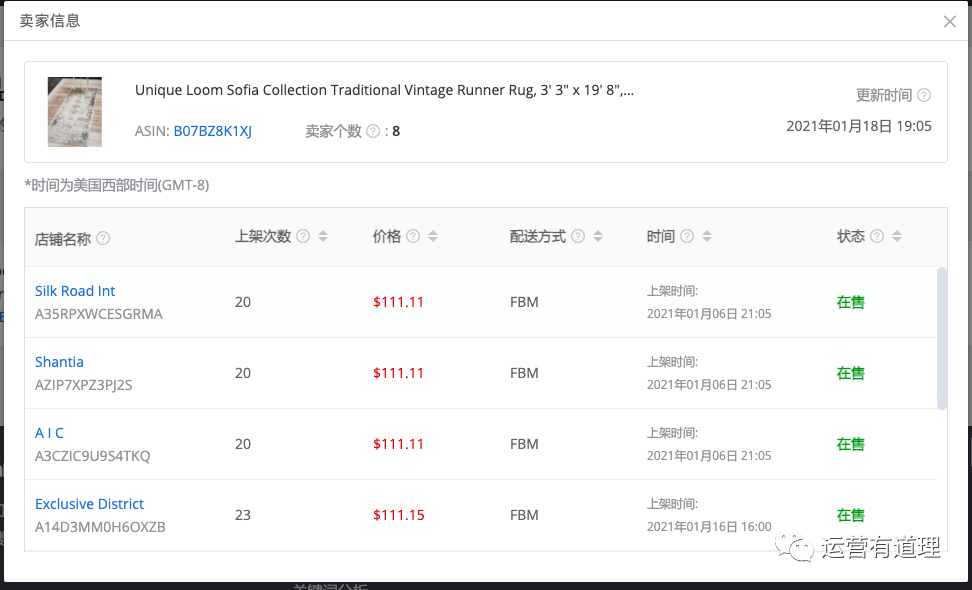Open ASIN B07BZ8K1XJ product link
This screenshot has width=972, height=590.
point(213,131)
